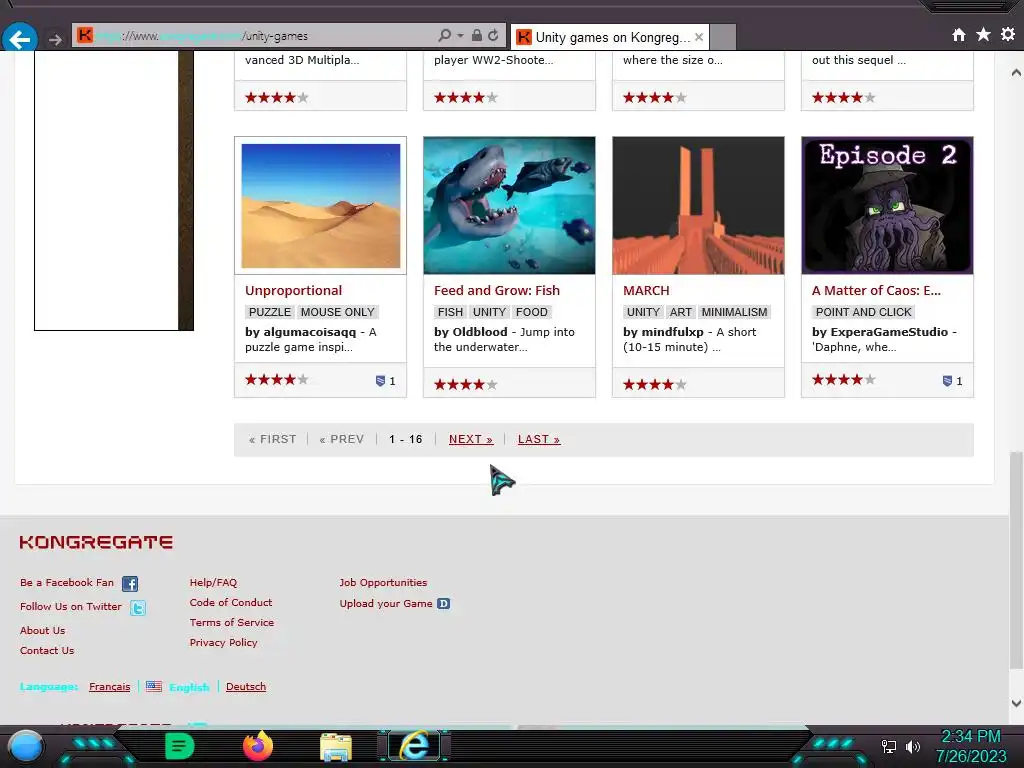Click the developer D icon beside Upload your Game
1024x768 pixels.
click(x=443, y=603)
